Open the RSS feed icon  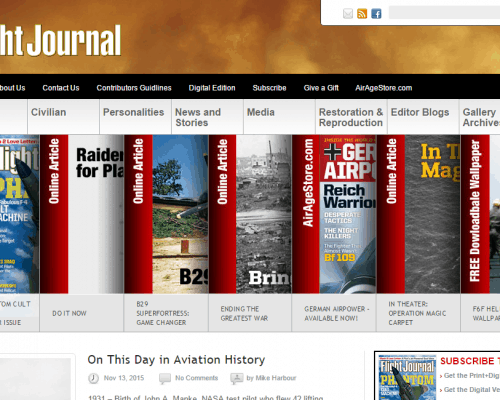pyautogui.click(x=362, y=14)
